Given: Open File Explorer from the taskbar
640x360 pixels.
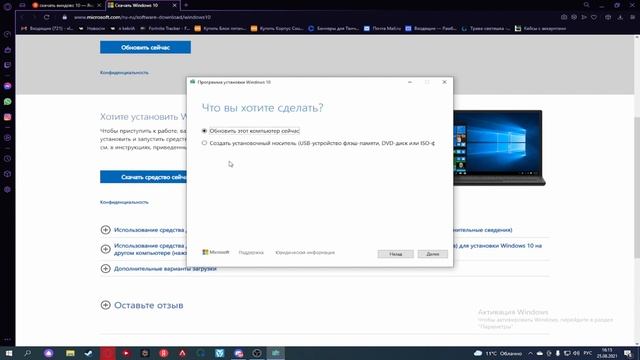Looking at the screenshot, I should (70, 353).
